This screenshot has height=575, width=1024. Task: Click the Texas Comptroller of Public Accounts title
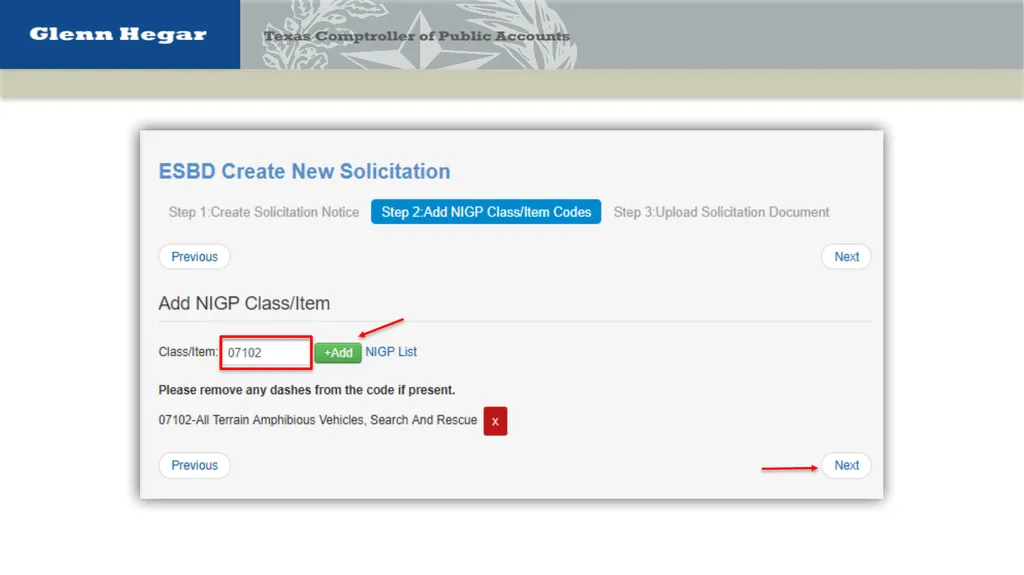tap(417, 36)
